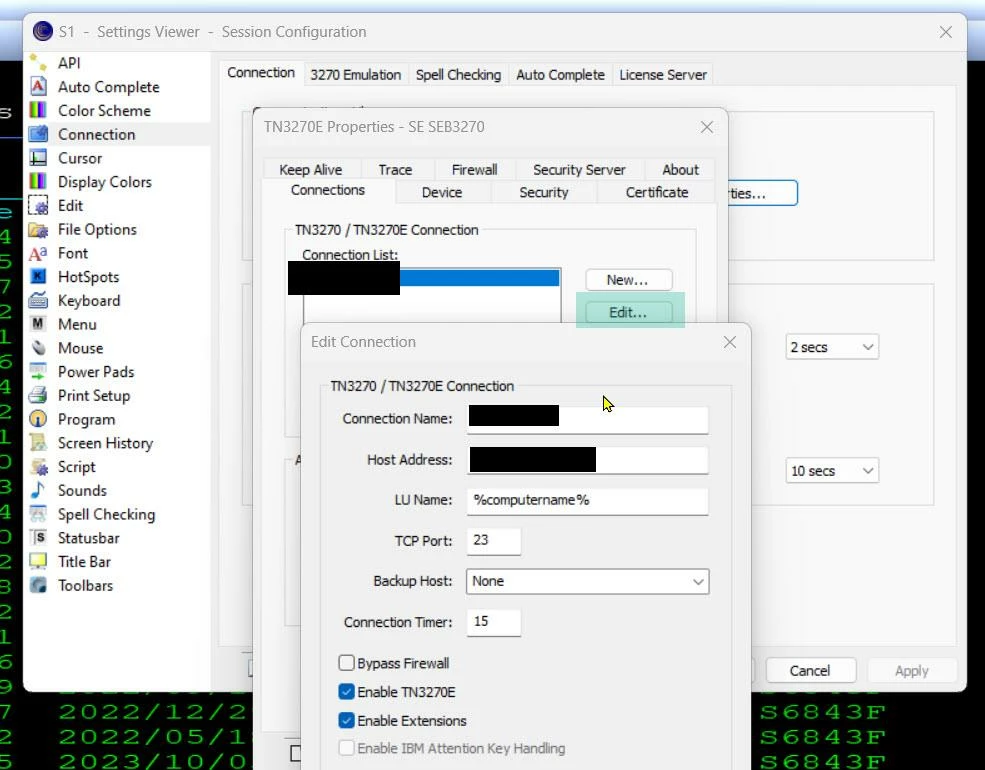985x770 pixels.
Task: Open File Options folder icon
Action: 38,229
